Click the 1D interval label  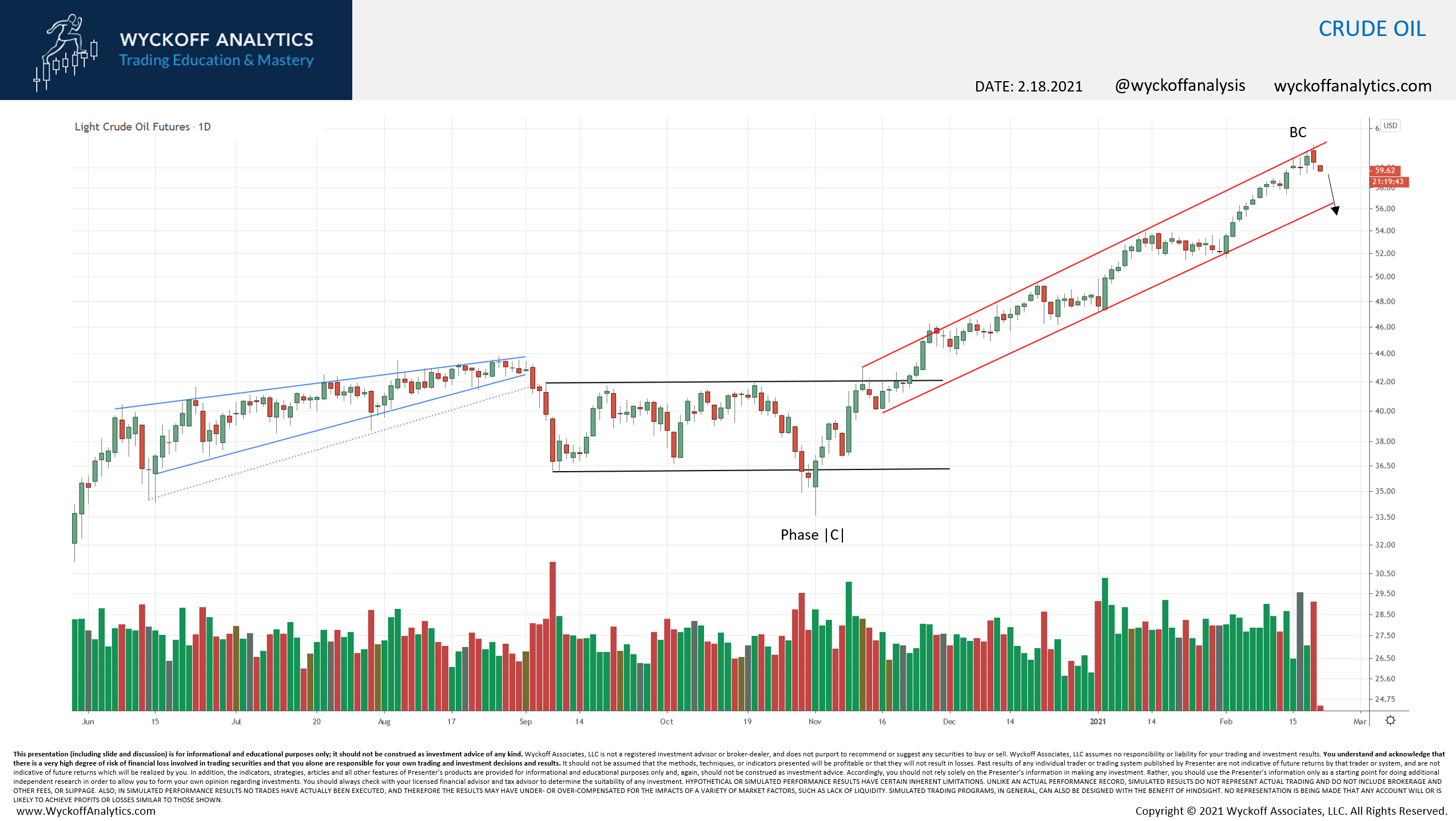coord(204,127)
